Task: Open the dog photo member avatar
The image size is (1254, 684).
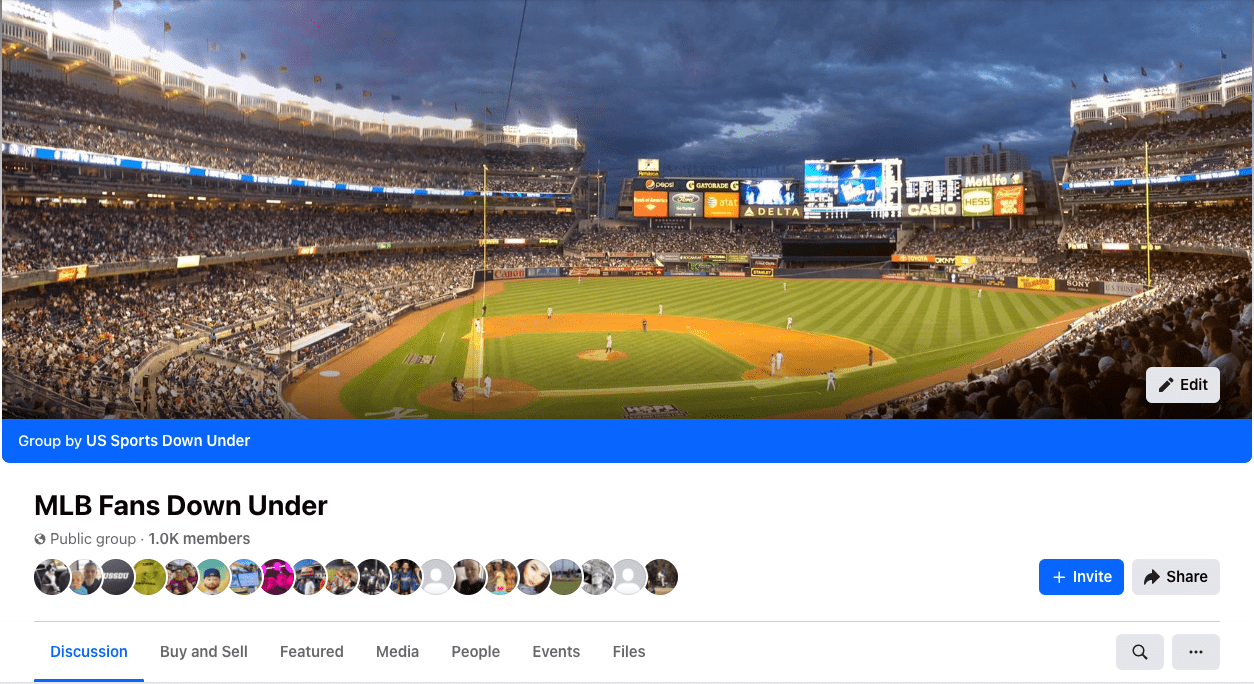Action: click(x=52, y=577)
